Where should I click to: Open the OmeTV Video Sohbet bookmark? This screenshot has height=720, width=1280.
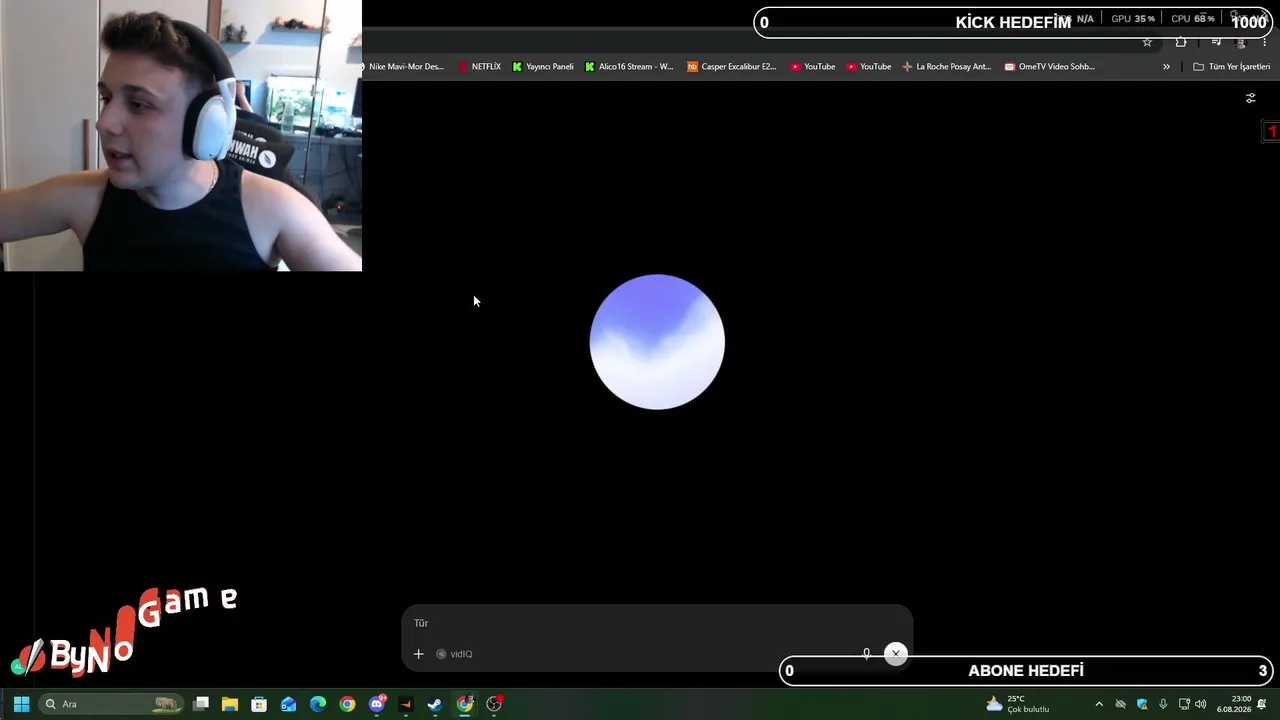(1050, 67)
